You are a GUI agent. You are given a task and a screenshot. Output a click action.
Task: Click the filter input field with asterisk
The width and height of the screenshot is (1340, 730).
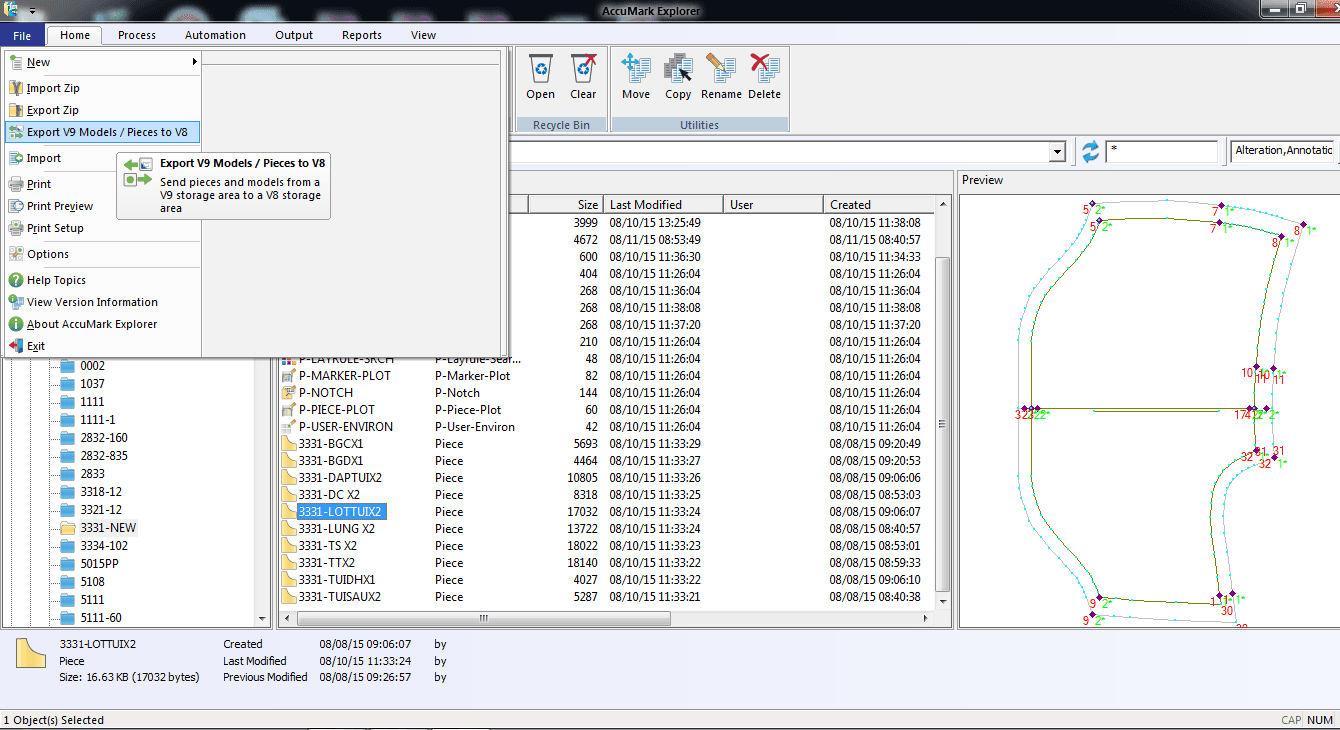pyautogui.click(x=1162, y=151)
